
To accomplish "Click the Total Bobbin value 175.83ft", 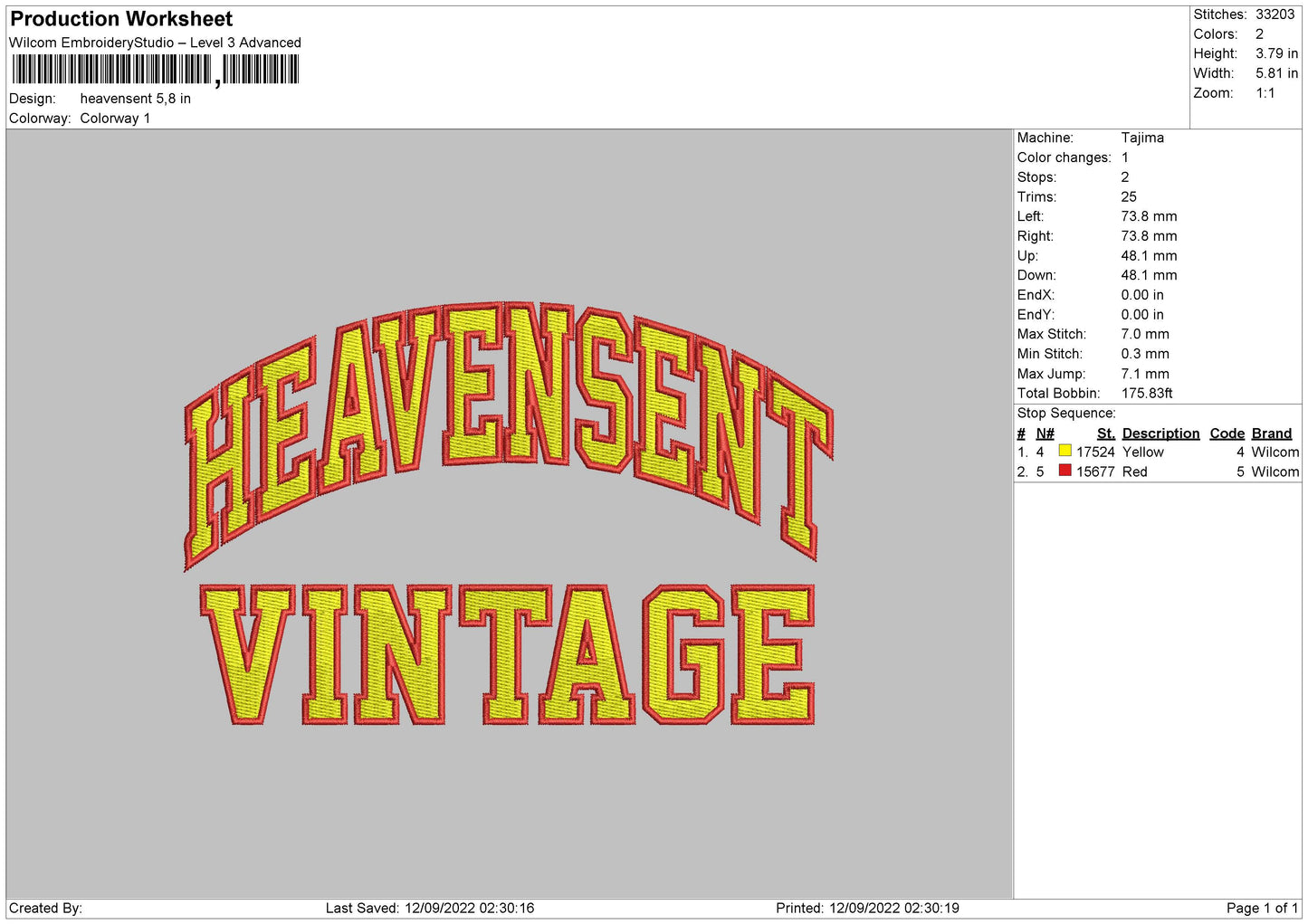I will pyautogui.click(x=1147, y=394).
